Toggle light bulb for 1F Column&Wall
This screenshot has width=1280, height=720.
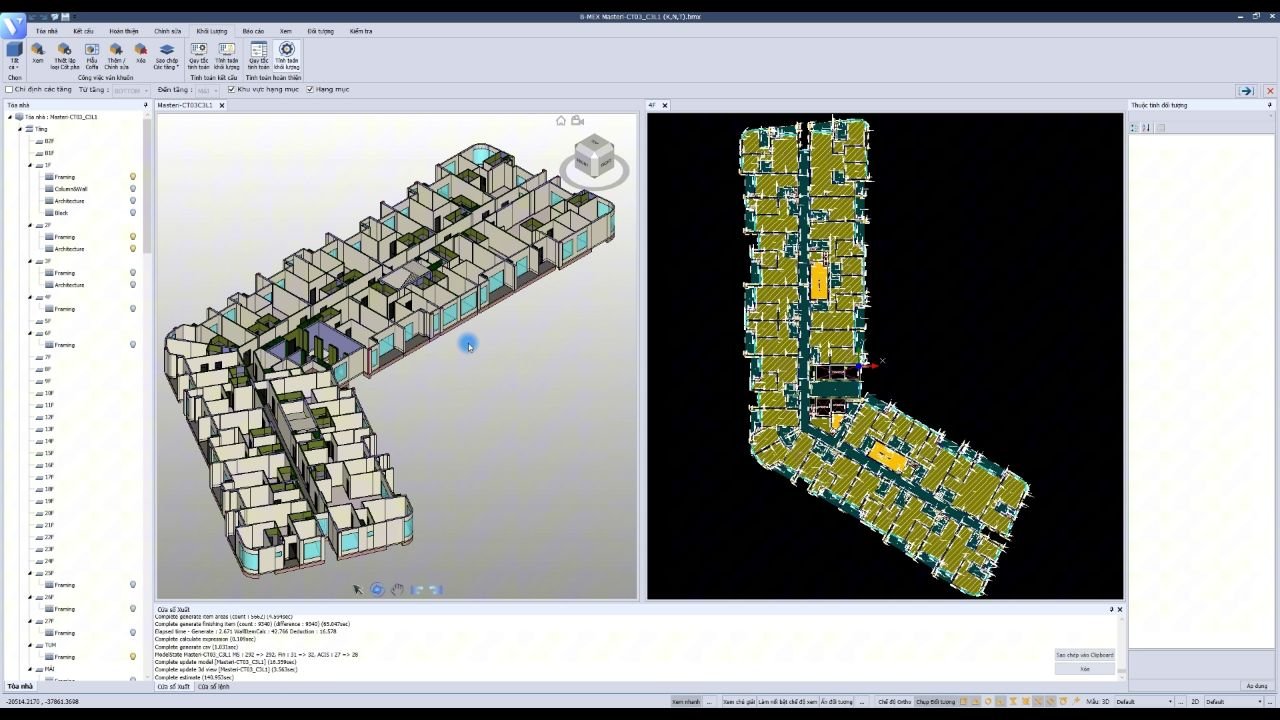(133, 189)
